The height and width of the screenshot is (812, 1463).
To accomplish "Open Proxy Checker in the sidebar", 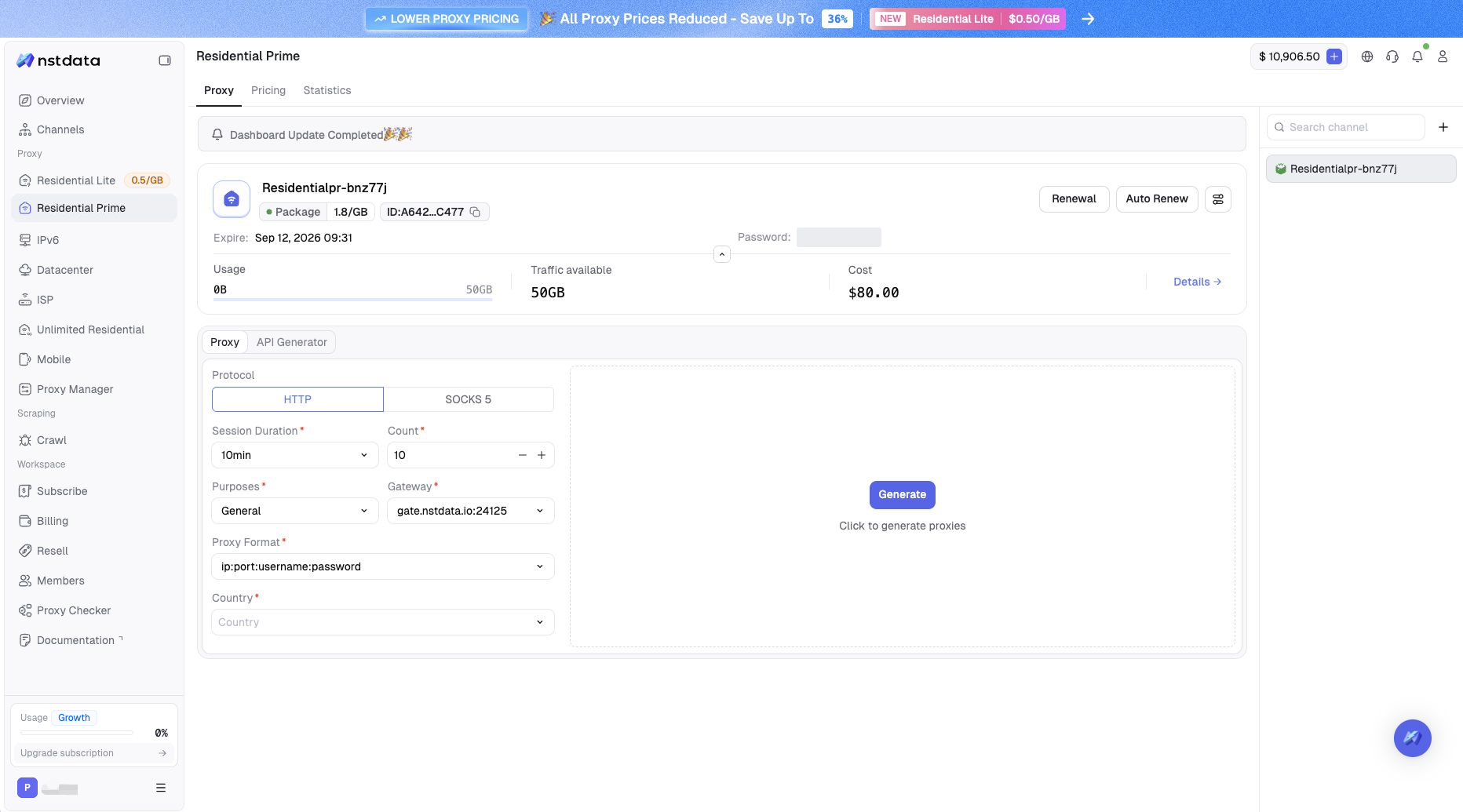I will [94, 610].
